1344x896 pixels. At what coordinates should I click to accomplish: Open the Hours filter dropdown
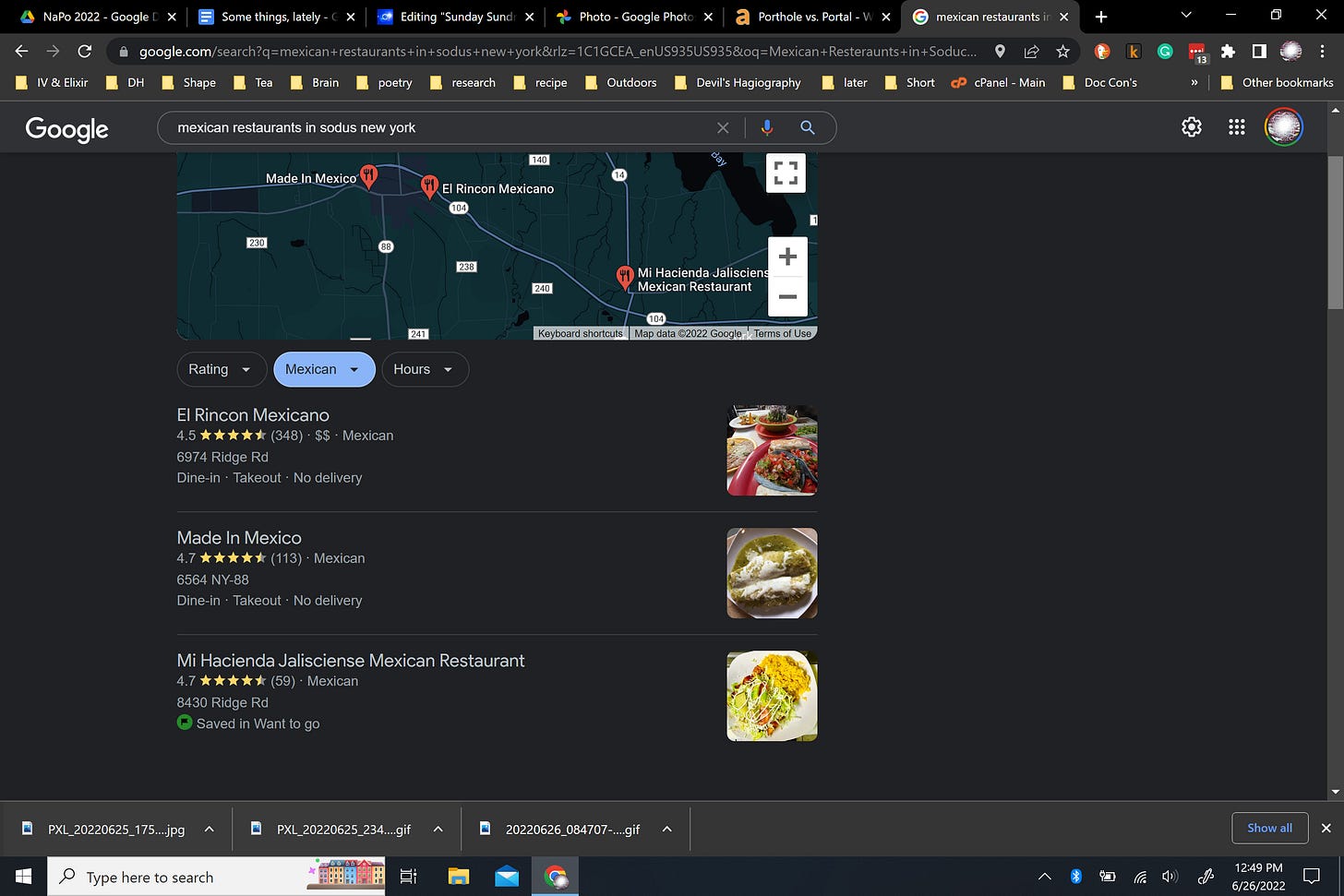(x=425, y=369)
